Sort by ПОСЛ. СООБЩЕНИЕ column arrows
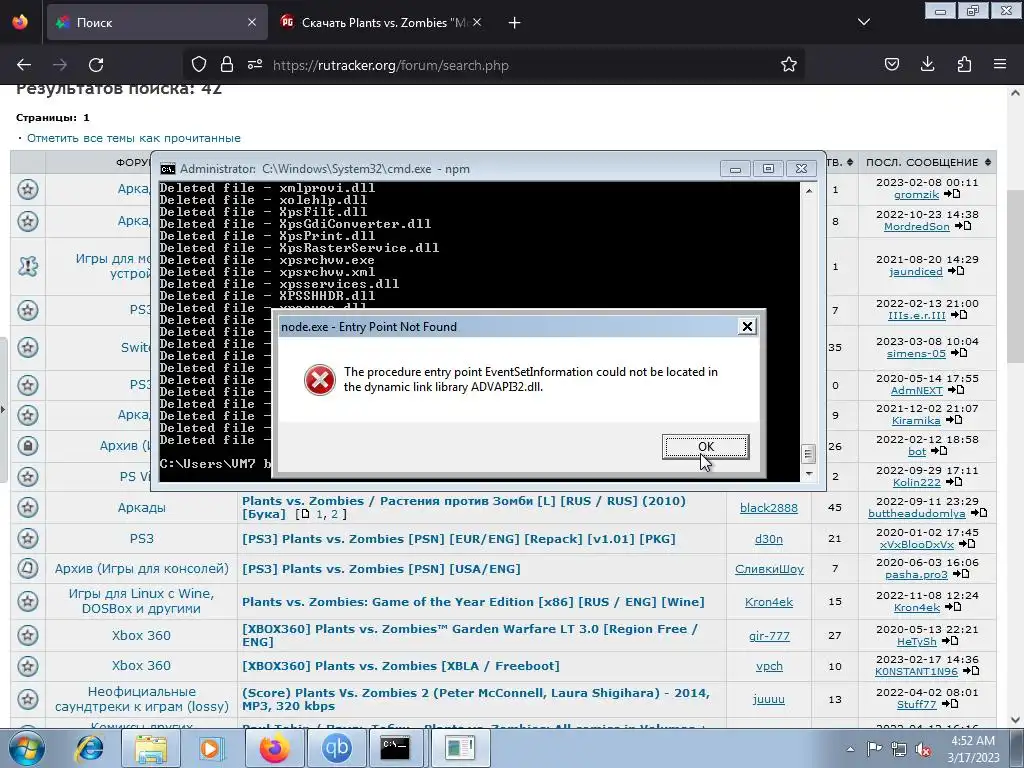 pyautogui.click(x=988, y=162)
